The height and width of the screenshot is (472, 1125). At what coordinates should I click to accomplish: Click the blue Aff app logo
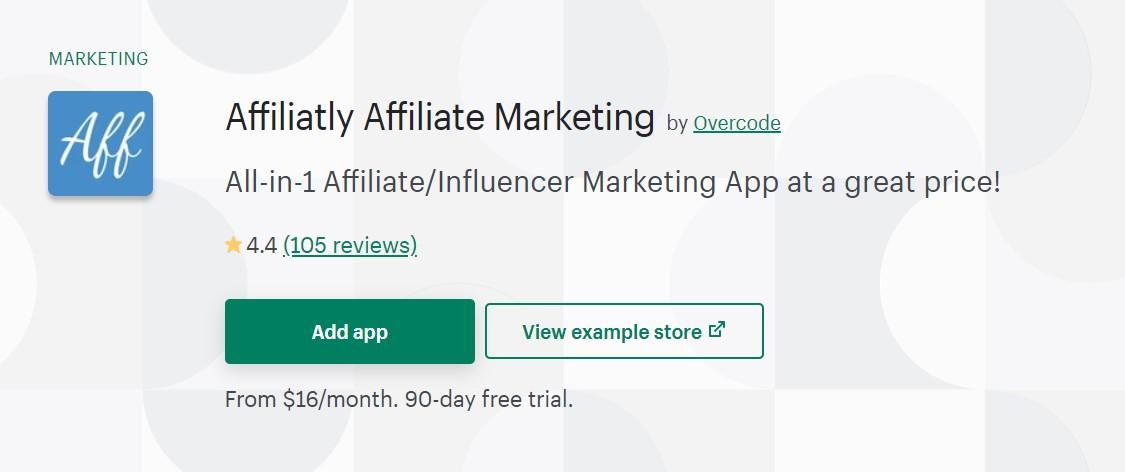click(100, 143)
